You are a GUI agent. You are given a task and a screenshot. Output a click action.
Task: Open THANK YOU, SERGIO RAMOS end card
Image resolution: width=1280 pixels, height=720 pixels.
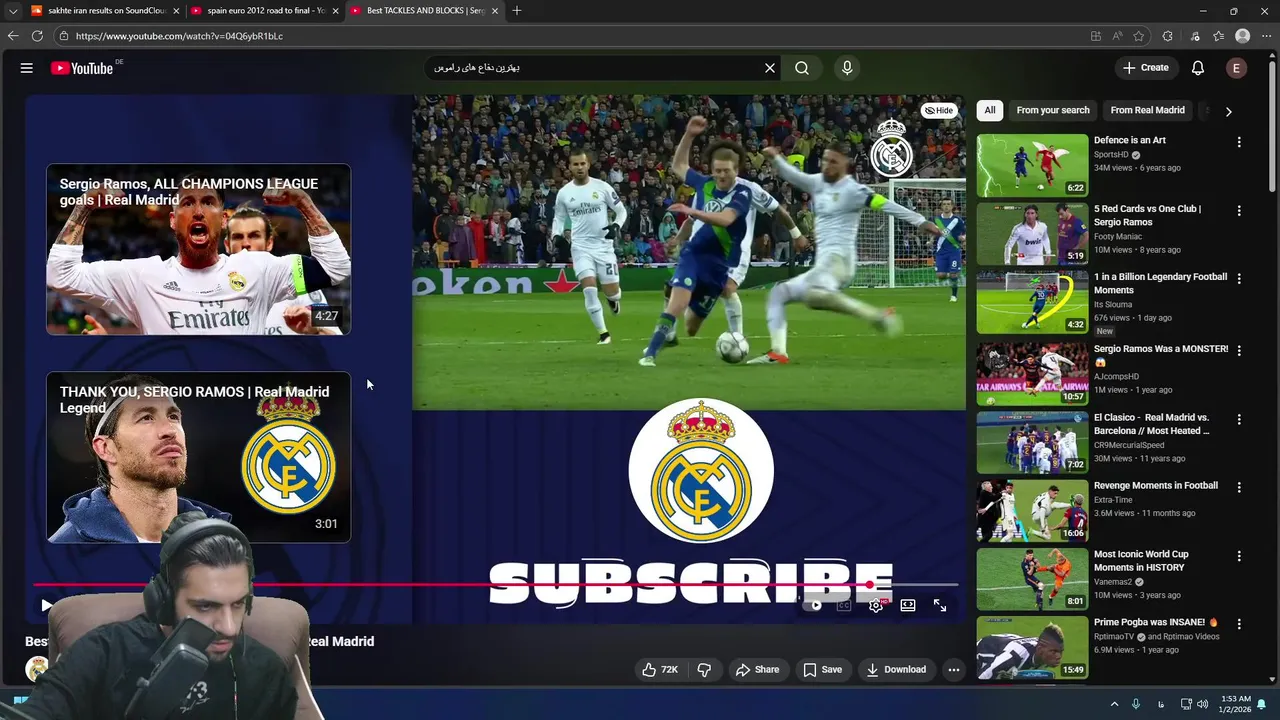[x=198, y=457]
